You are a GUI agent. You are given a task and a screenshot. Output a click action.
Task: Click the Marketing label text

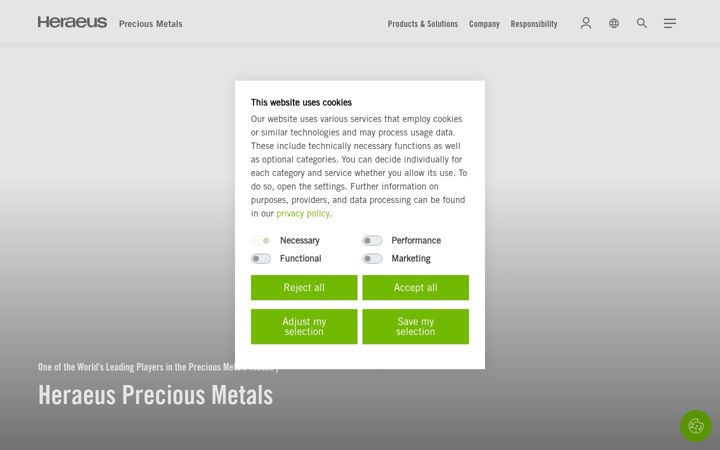[x=411, y=259]
